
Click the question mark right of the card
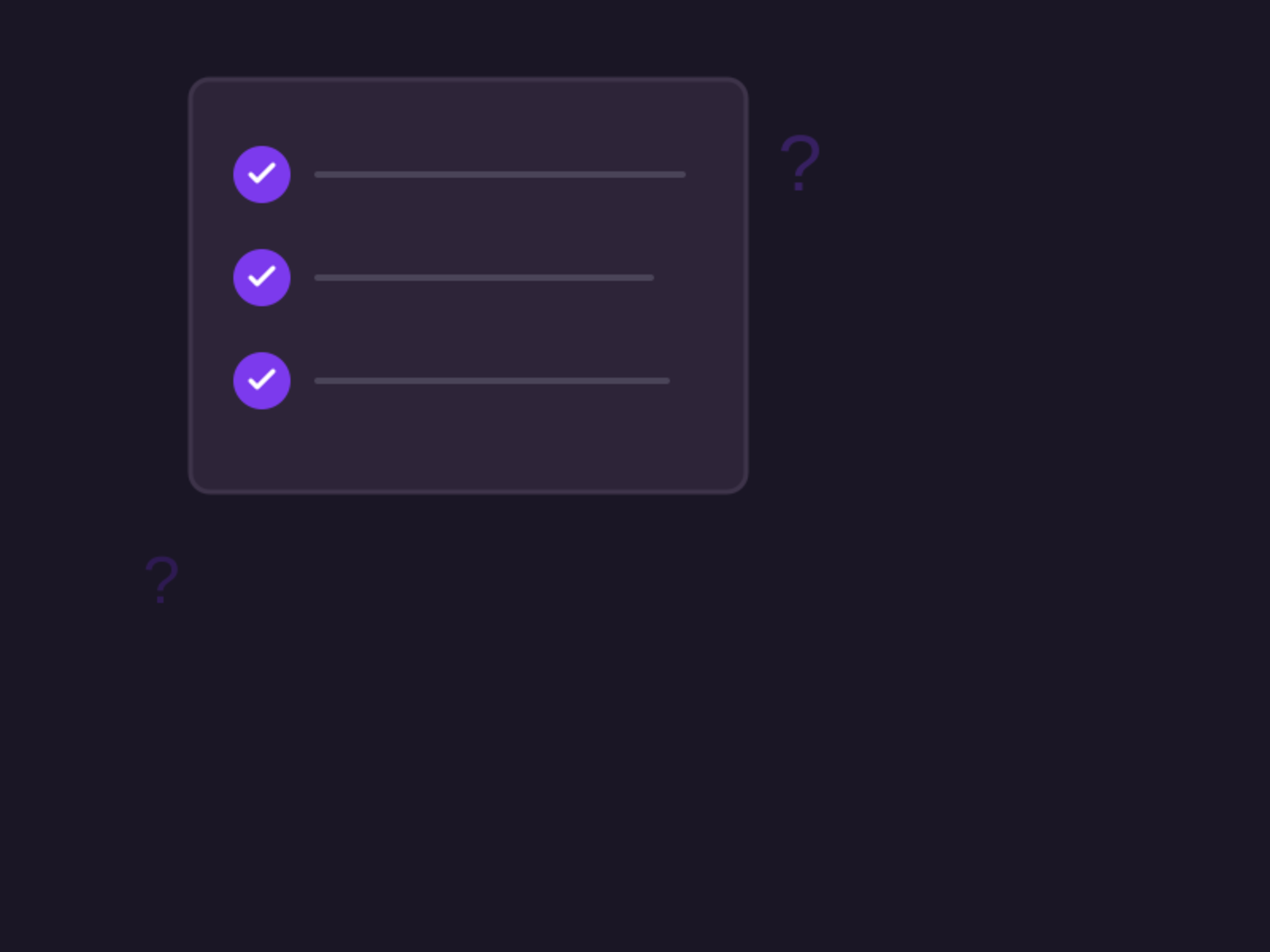[800, 162]
